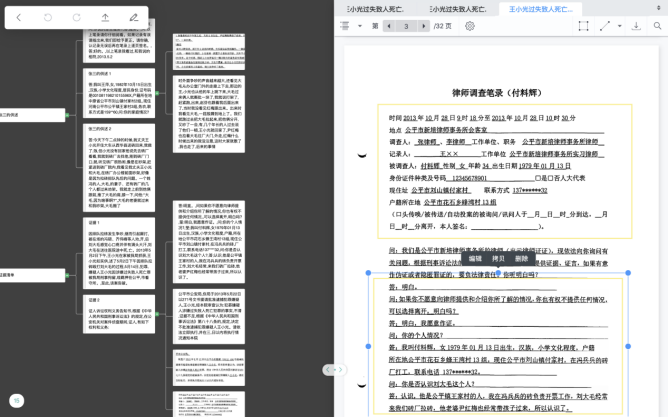Click 删除 in the excerpt popup menu

click(x=521, y=259)
